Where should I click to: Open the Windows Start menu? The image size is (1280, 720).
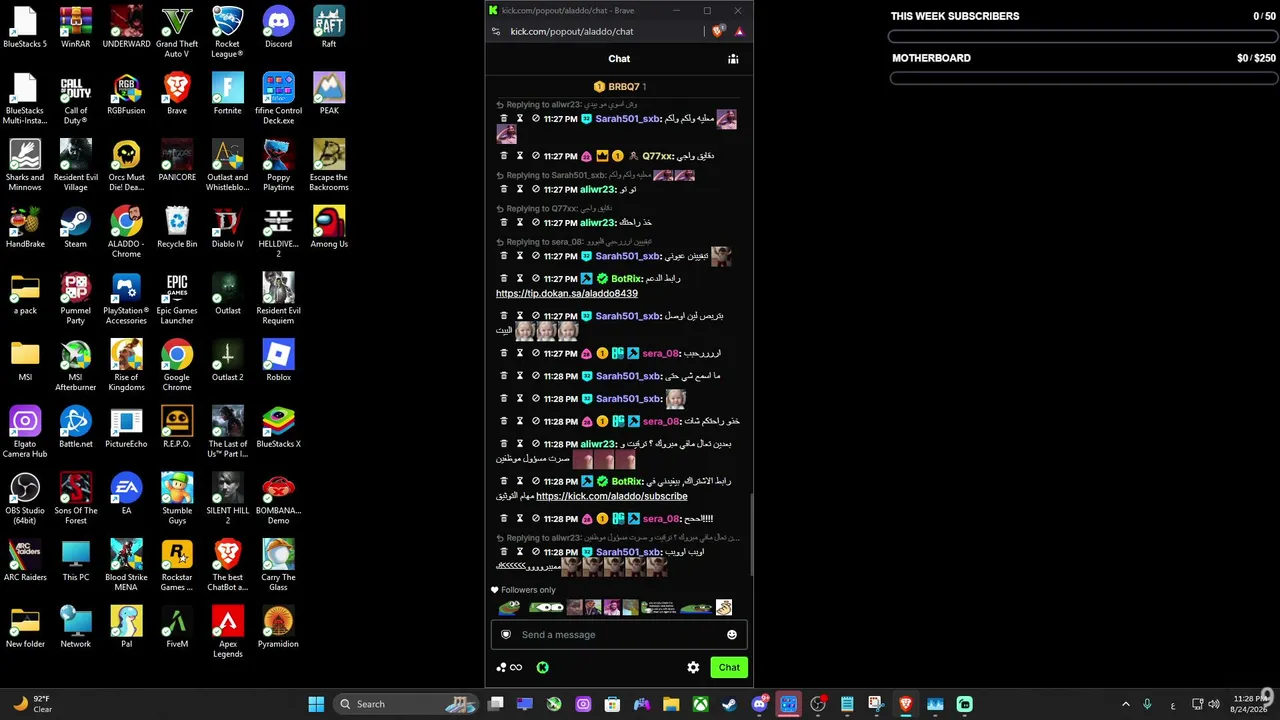click(x=316, y=704)
